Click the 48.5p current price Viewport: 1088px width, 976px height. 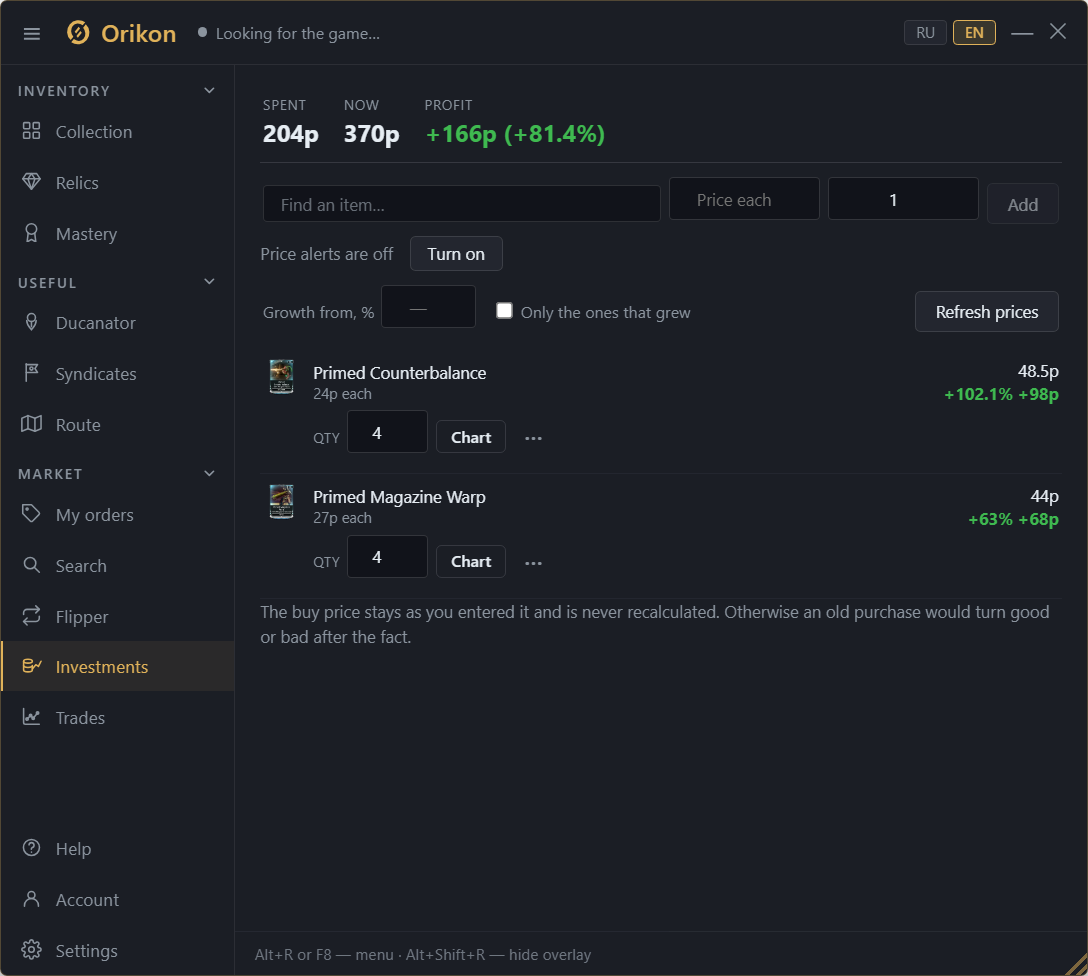(1037, 371)
